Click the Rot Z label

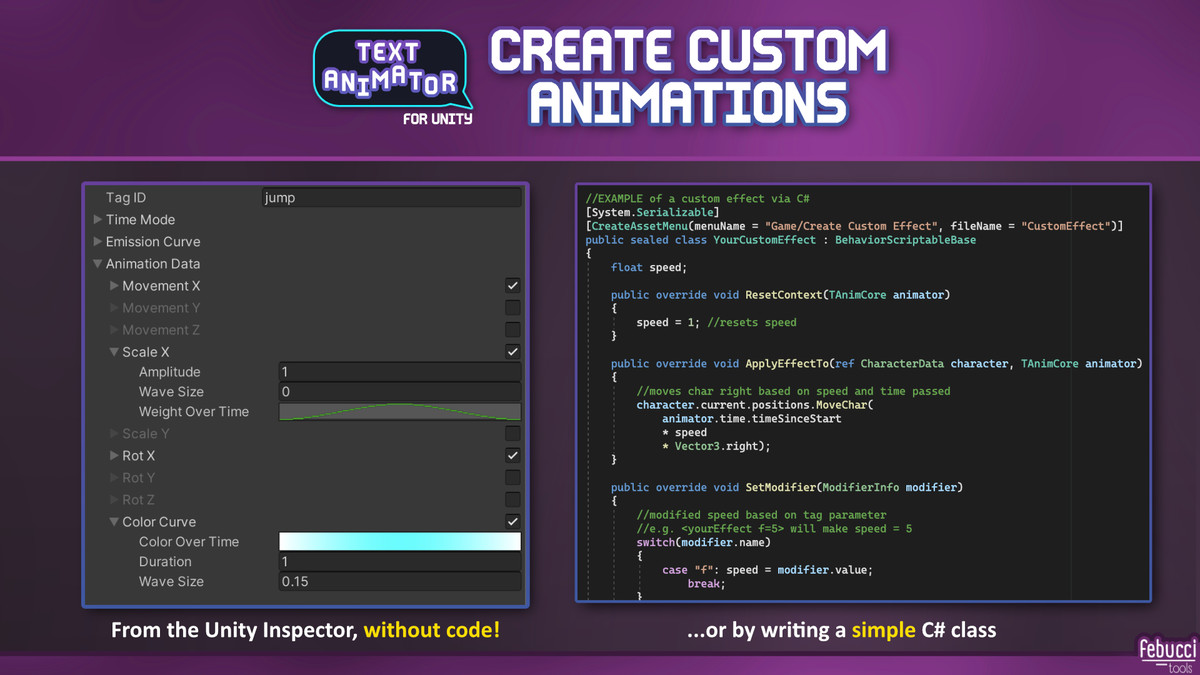tap(139, 500)
